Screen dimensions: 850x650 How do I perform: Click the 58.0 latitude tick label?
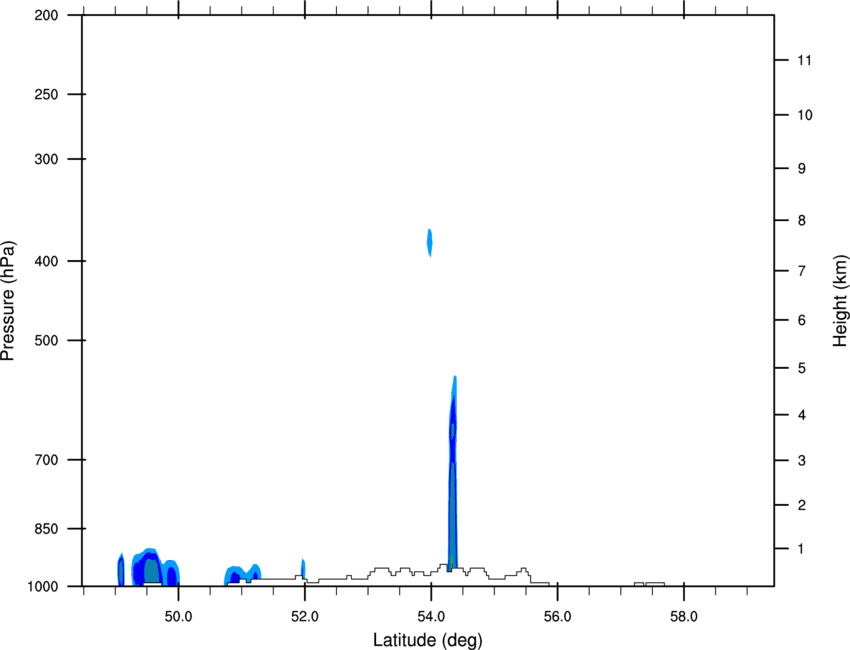[x=684, y=616]
